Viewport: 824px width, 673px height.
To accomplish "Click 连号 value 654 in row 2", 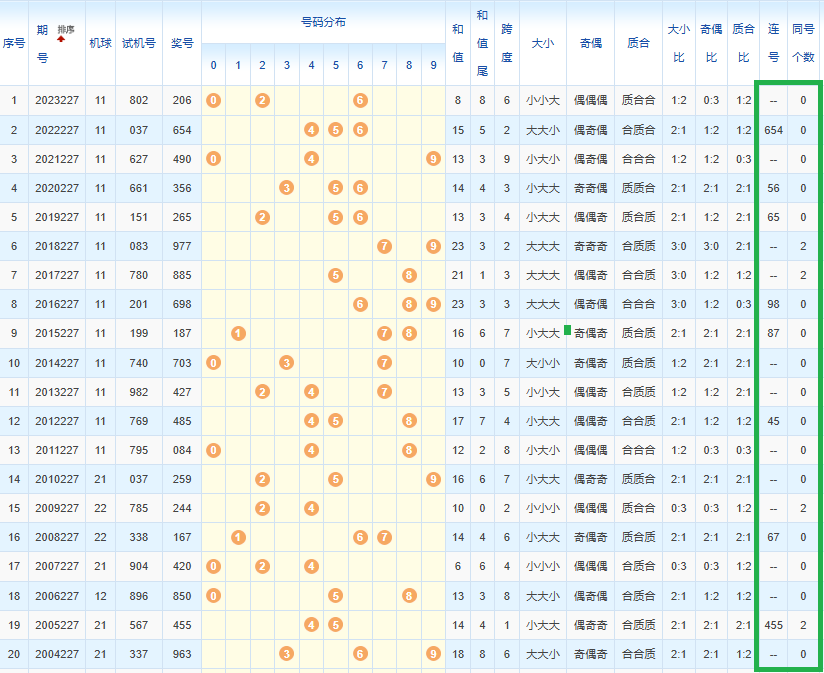I will (x=773, y=130).
